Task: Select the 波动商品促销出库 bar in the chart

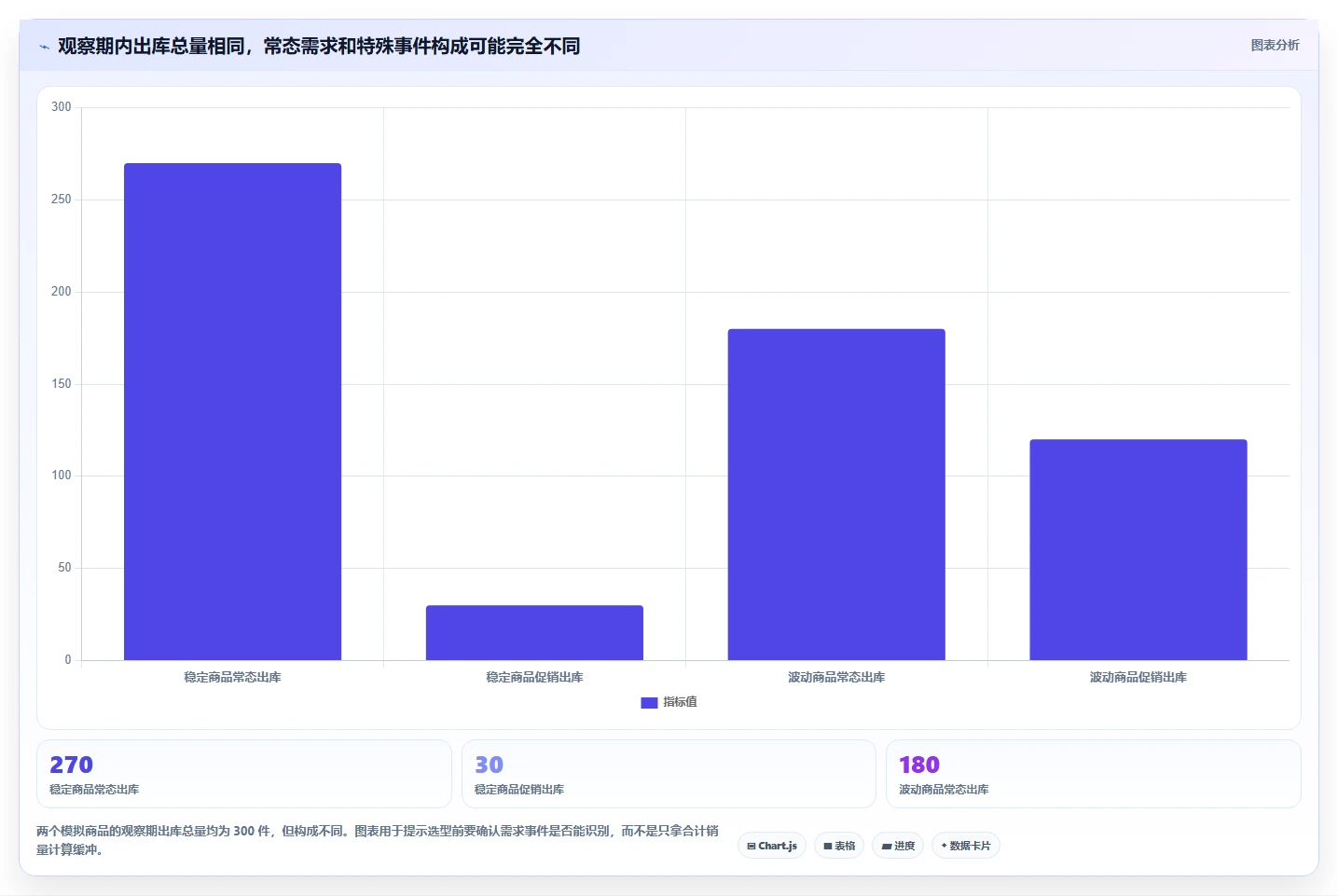Action: point(1138,549)
